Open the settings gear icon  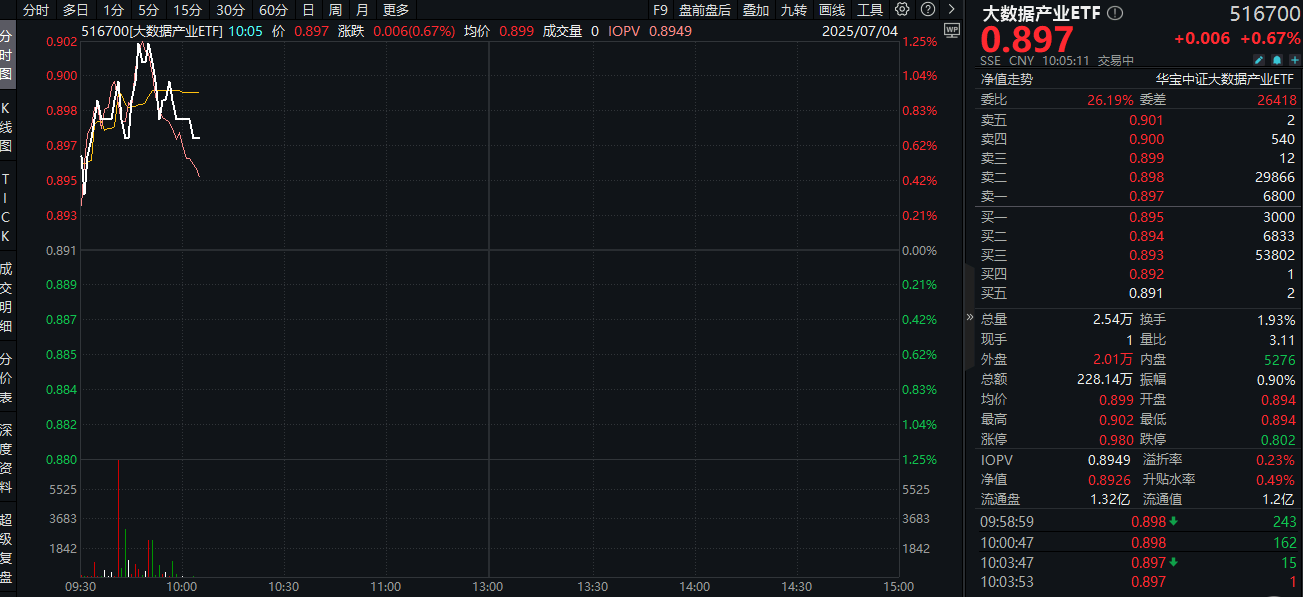(902, 9)
